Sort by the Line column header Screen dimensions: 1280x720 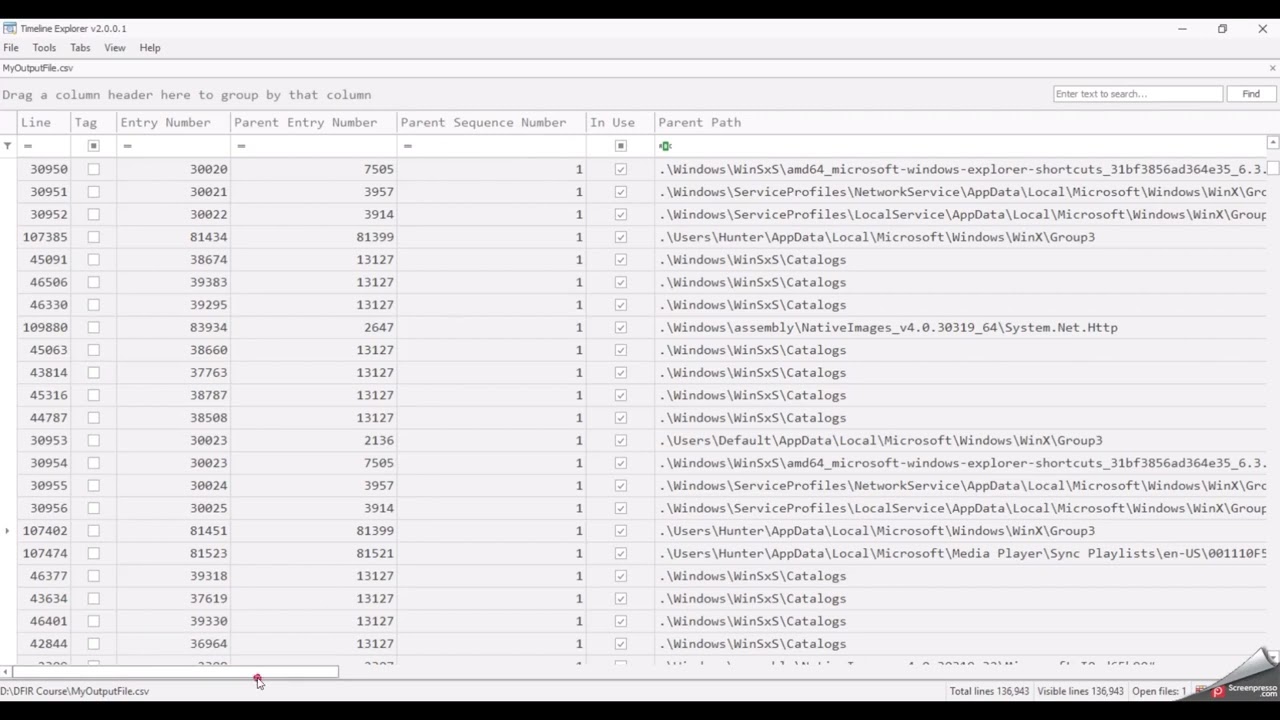click(43, 122)
